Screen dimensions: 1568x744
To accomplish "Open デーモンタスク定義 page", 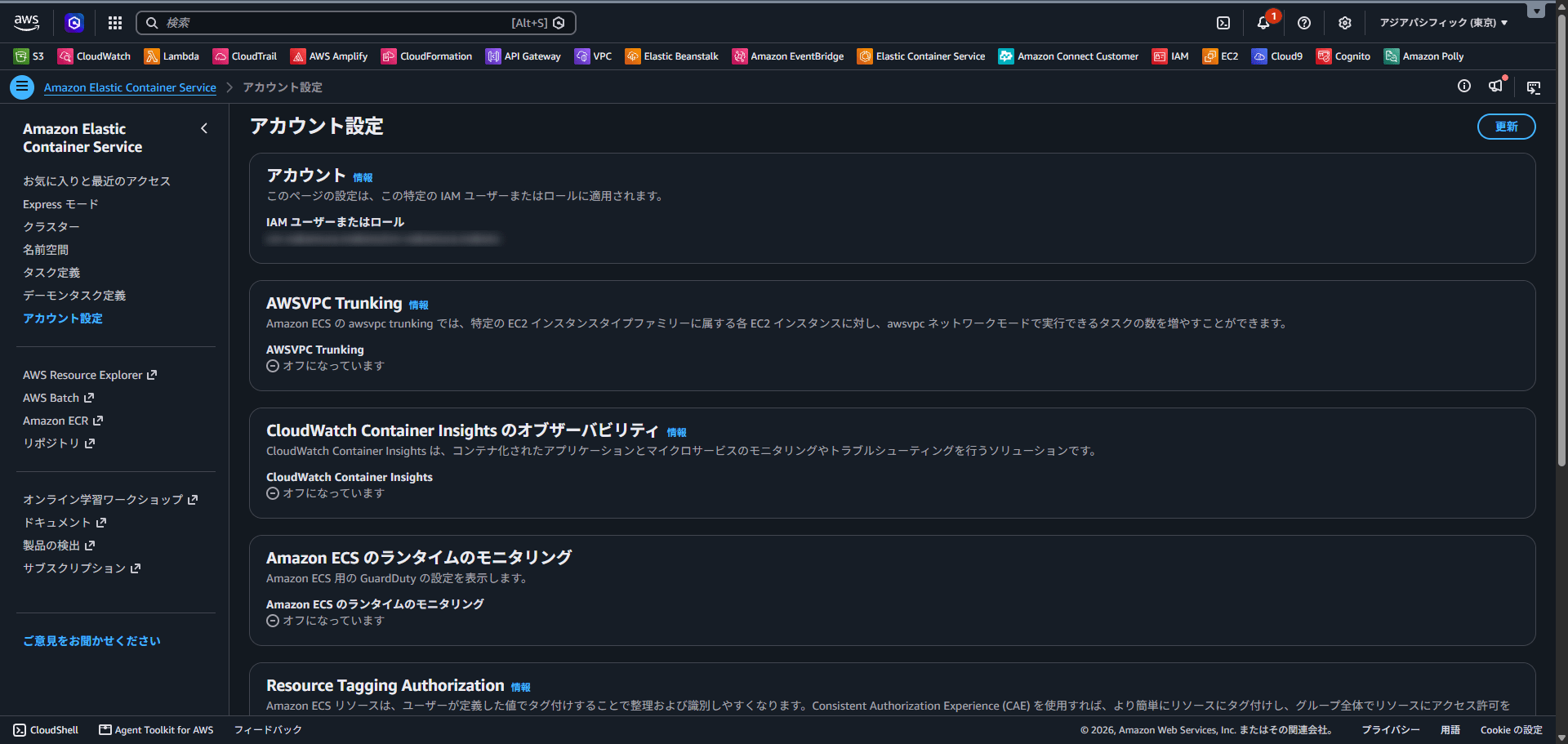I will (x=74, y=296).
